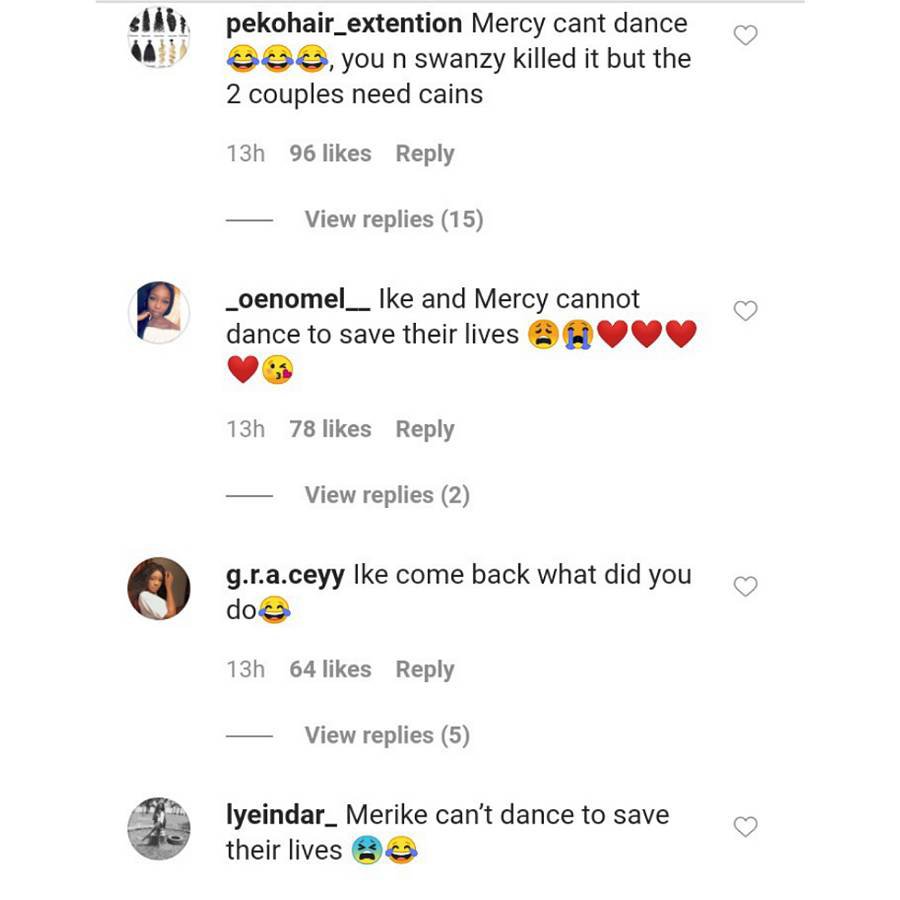Screen dimensions: 900x900
Task: Reply to g.r.a.ceyy's comment
Action: pyautogui.click(x=425, y=669)
